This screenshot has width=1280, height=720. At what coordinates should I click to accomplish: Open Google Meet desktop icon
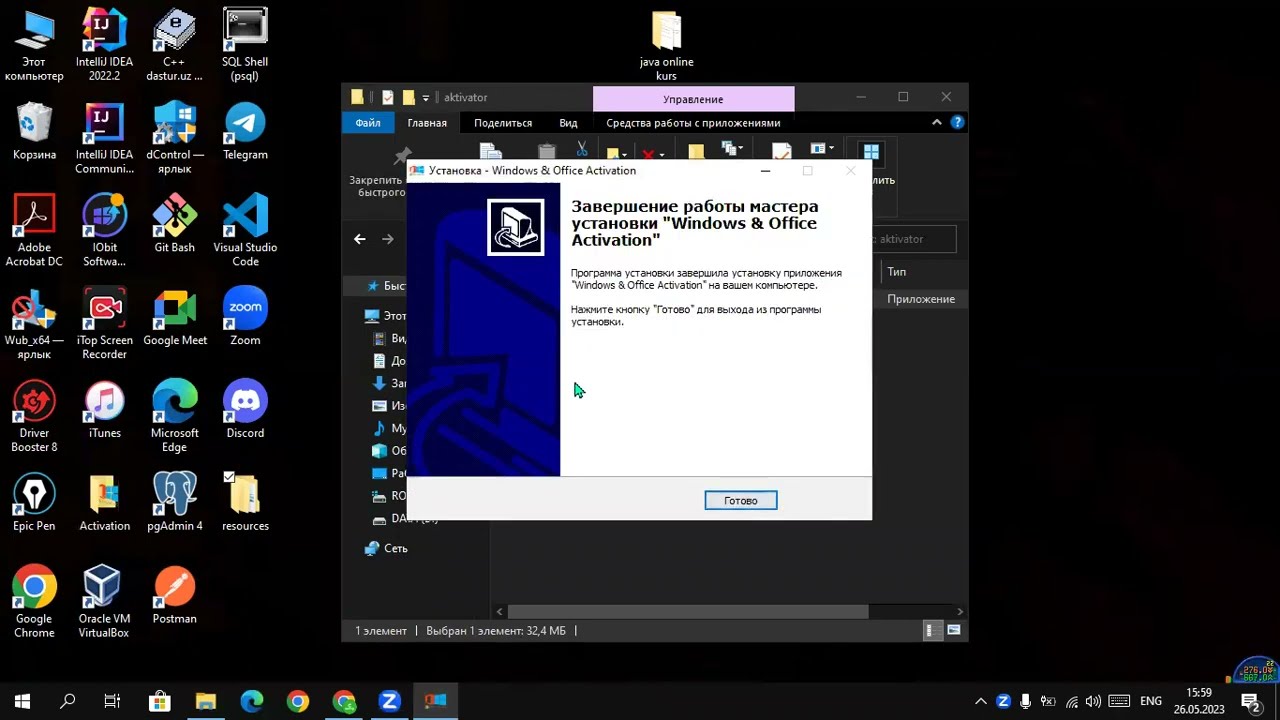pos(174,318)
